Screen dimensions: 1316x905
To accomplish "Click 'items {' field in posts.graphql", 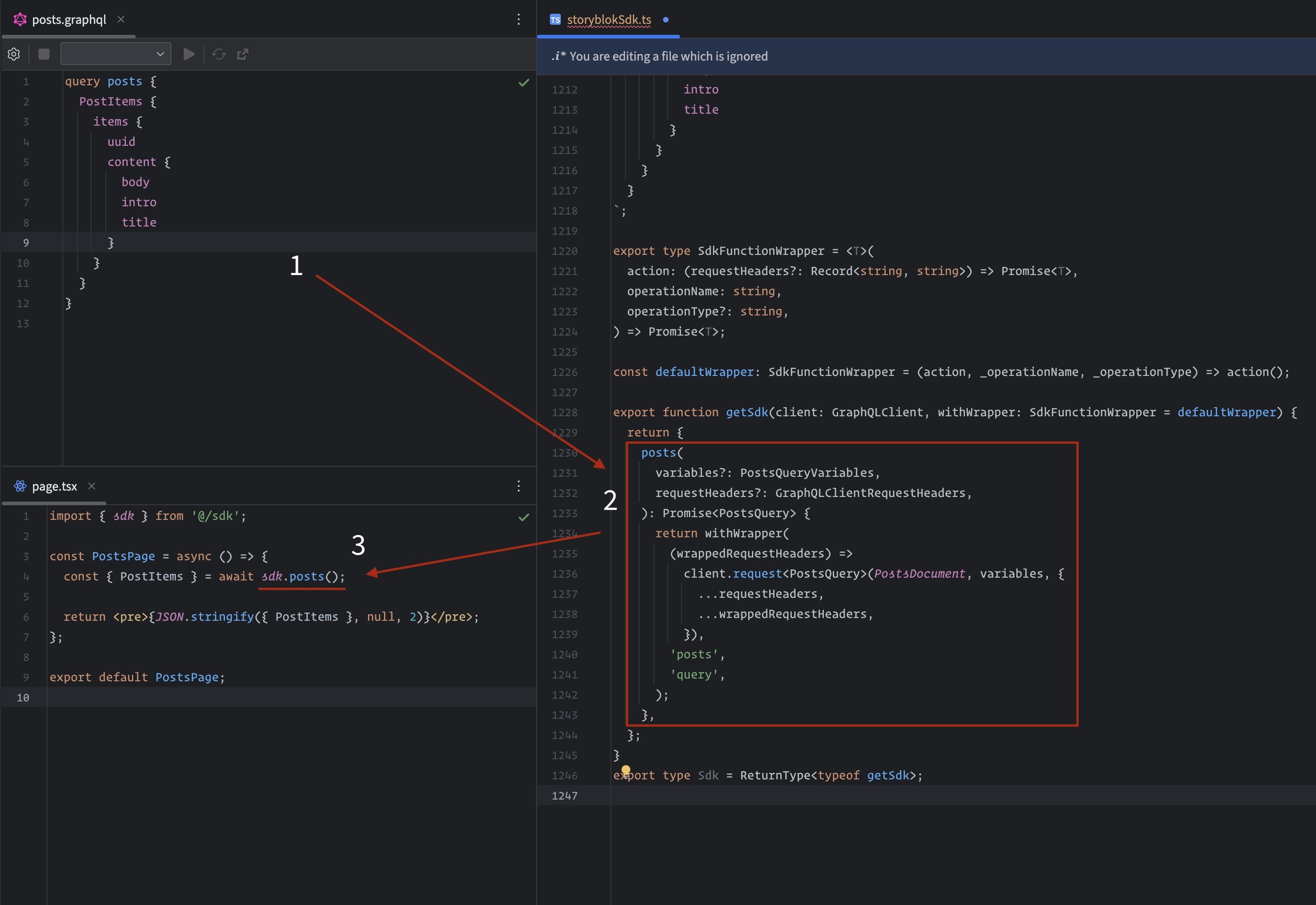I will 118,121.
